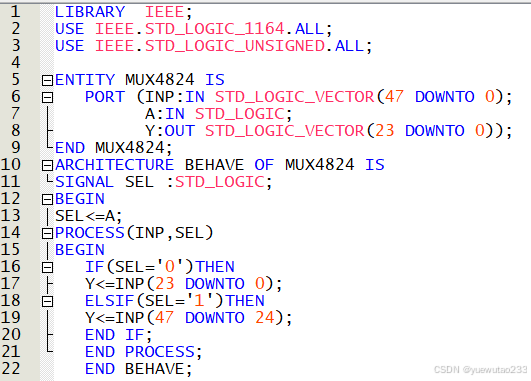Click line number 22 in the gutter
This screenshot has height=381, width=531.
click(x=11, y=369)
